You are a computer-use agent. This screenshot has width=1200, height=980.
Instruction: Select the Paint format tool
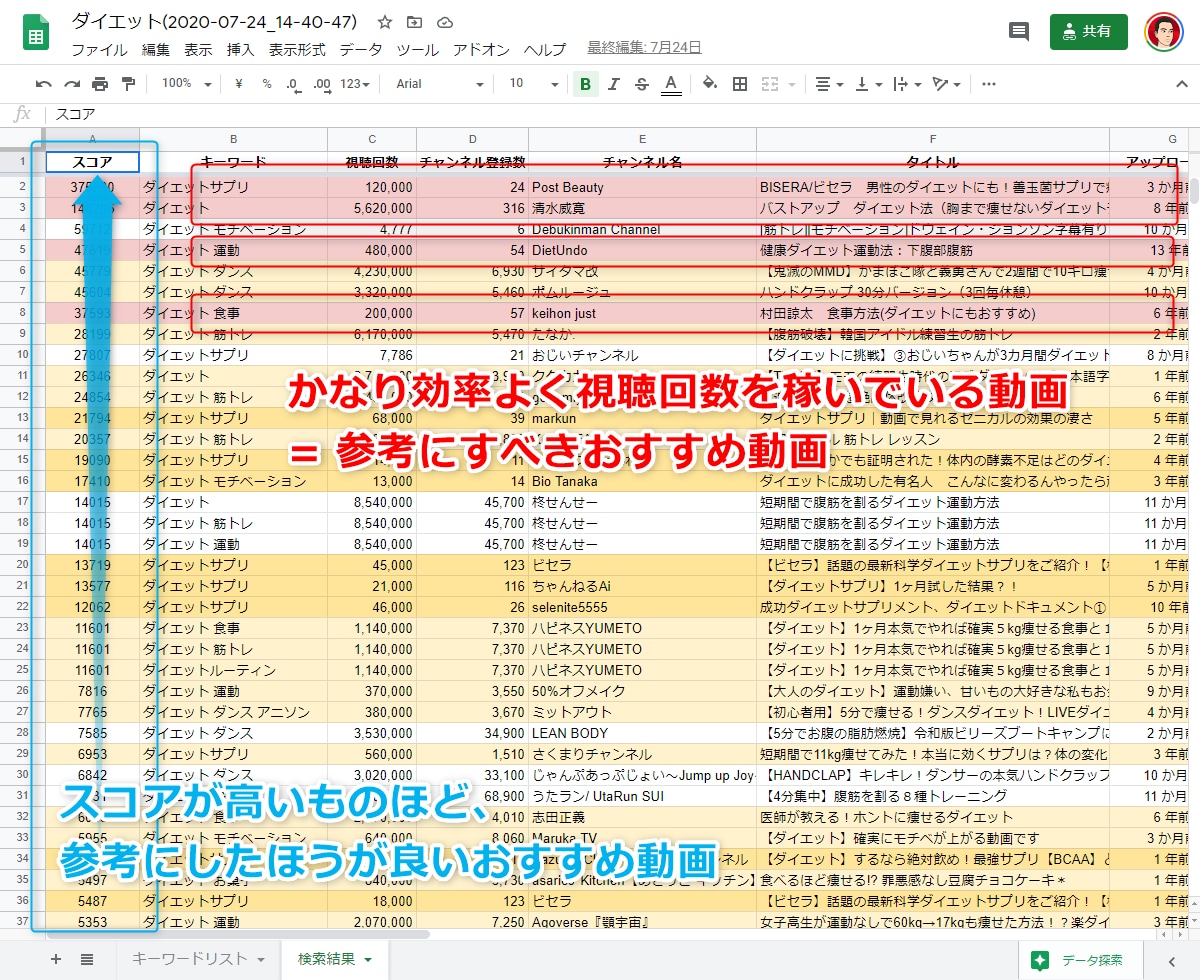pyautogui.click(x=128, y=84)
